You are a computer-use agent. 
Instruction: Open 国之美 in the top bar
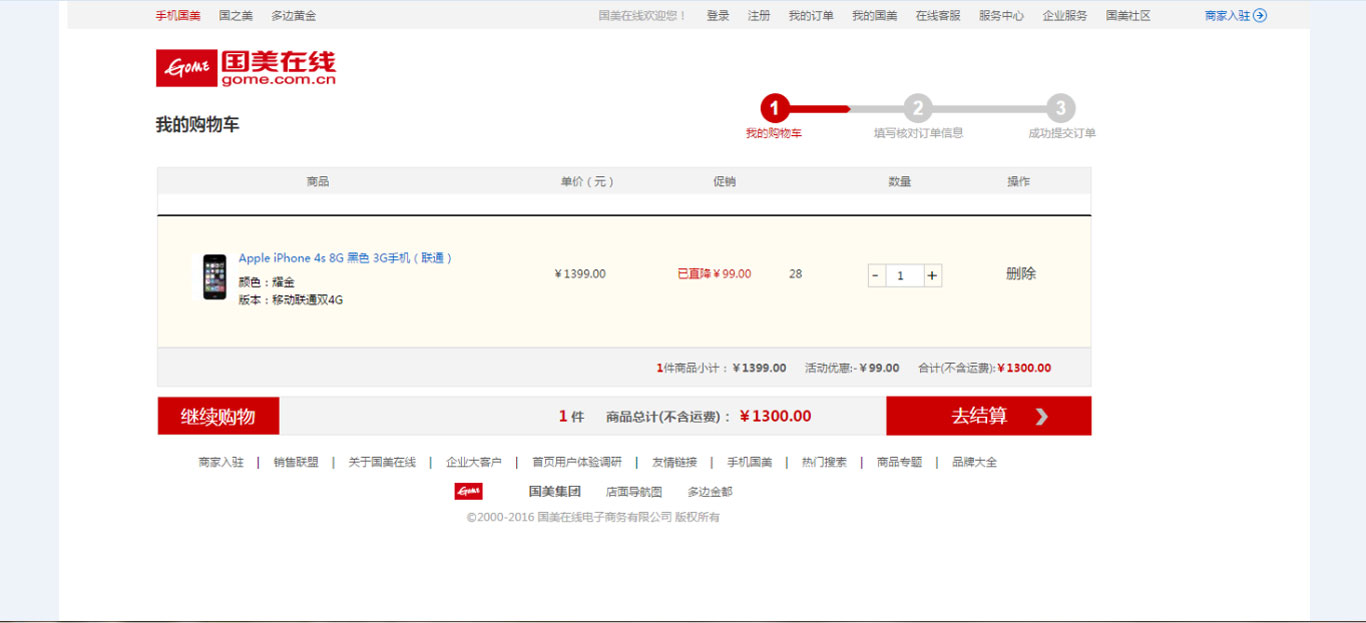(x=236, y=15)
